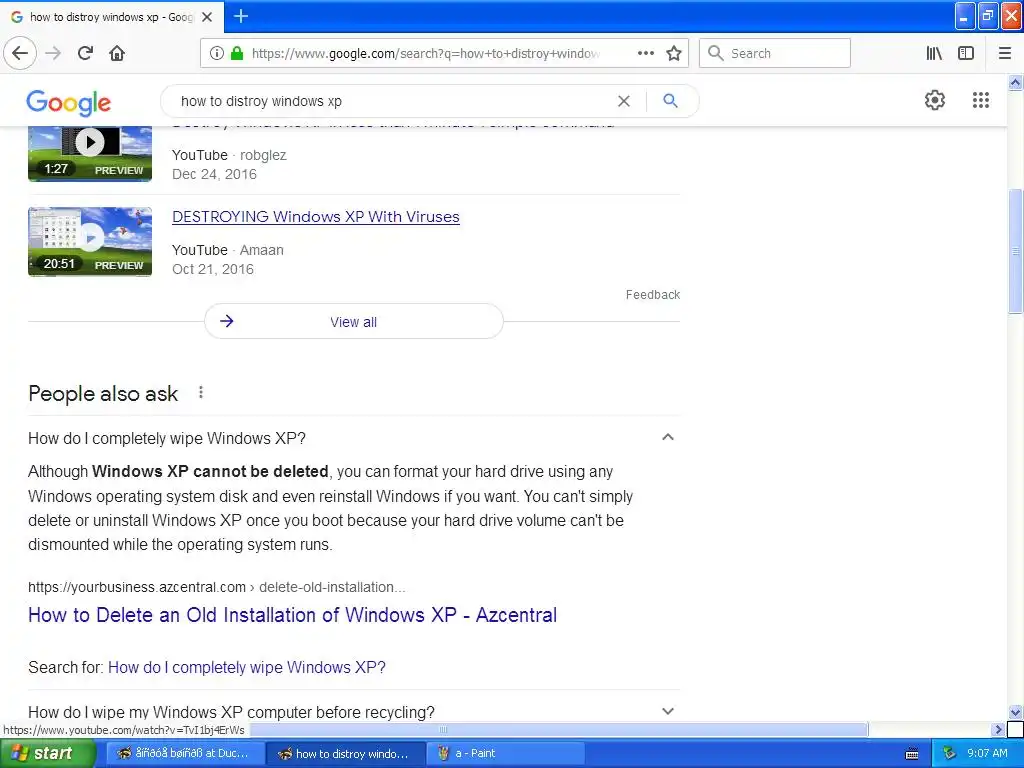Click the 9:07 AM taskbar clock
This screenshot has height=768, width=1024.
click(987, 753)
